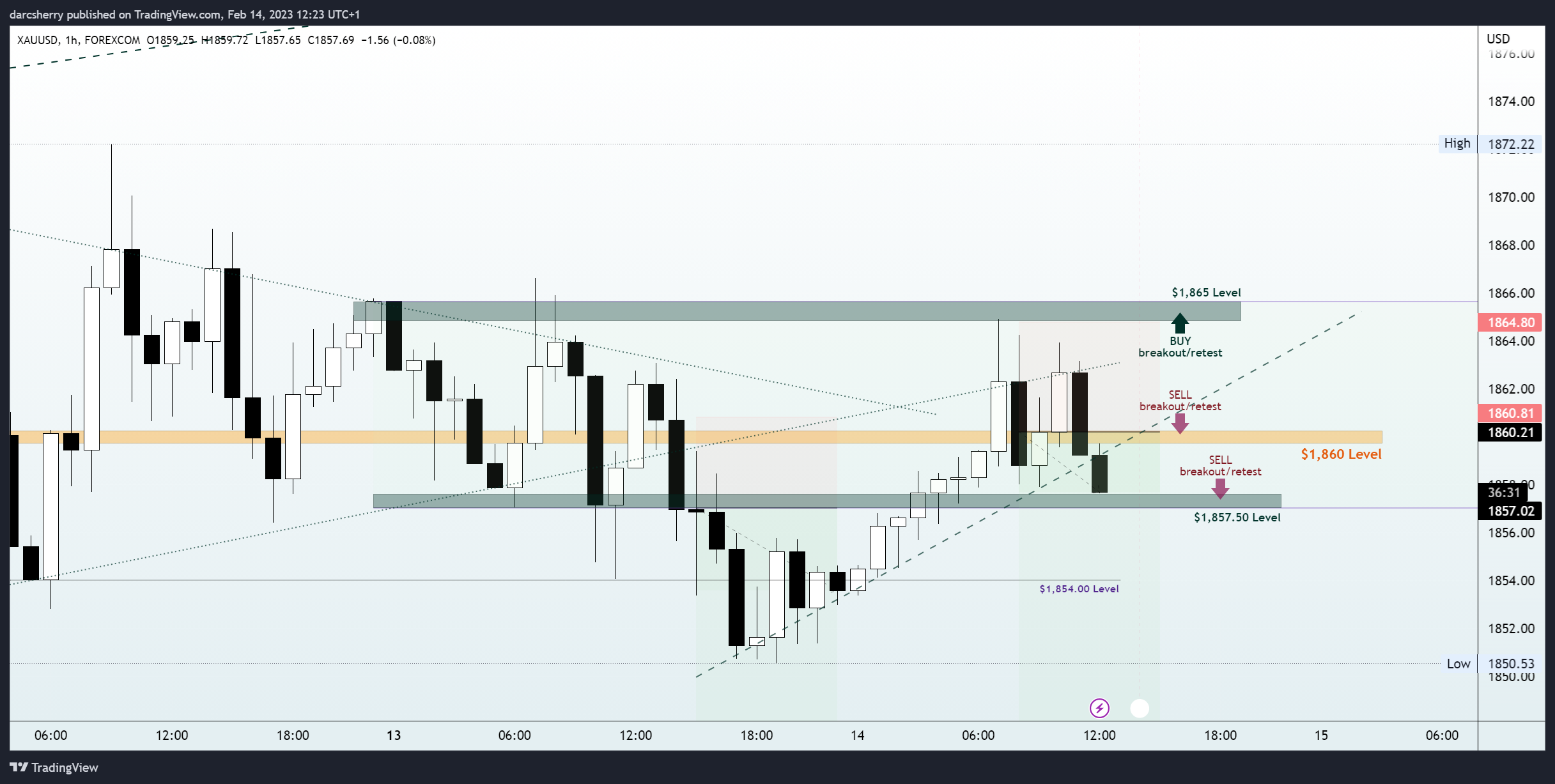Click the USD currency label
The image size is (1555, 784).
tap(1498, 39)
